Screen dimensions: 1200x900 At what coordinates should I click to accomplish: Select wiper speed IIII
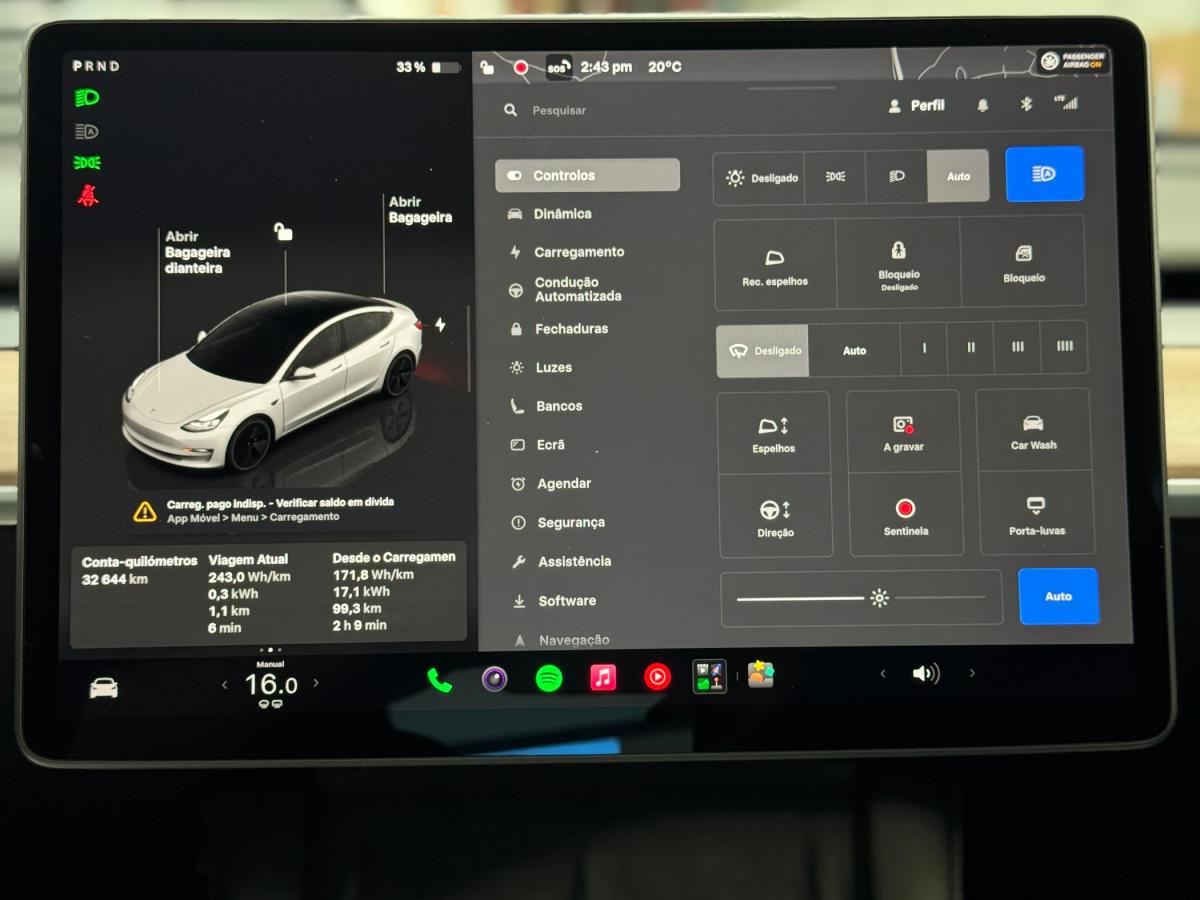point(1064,346)
